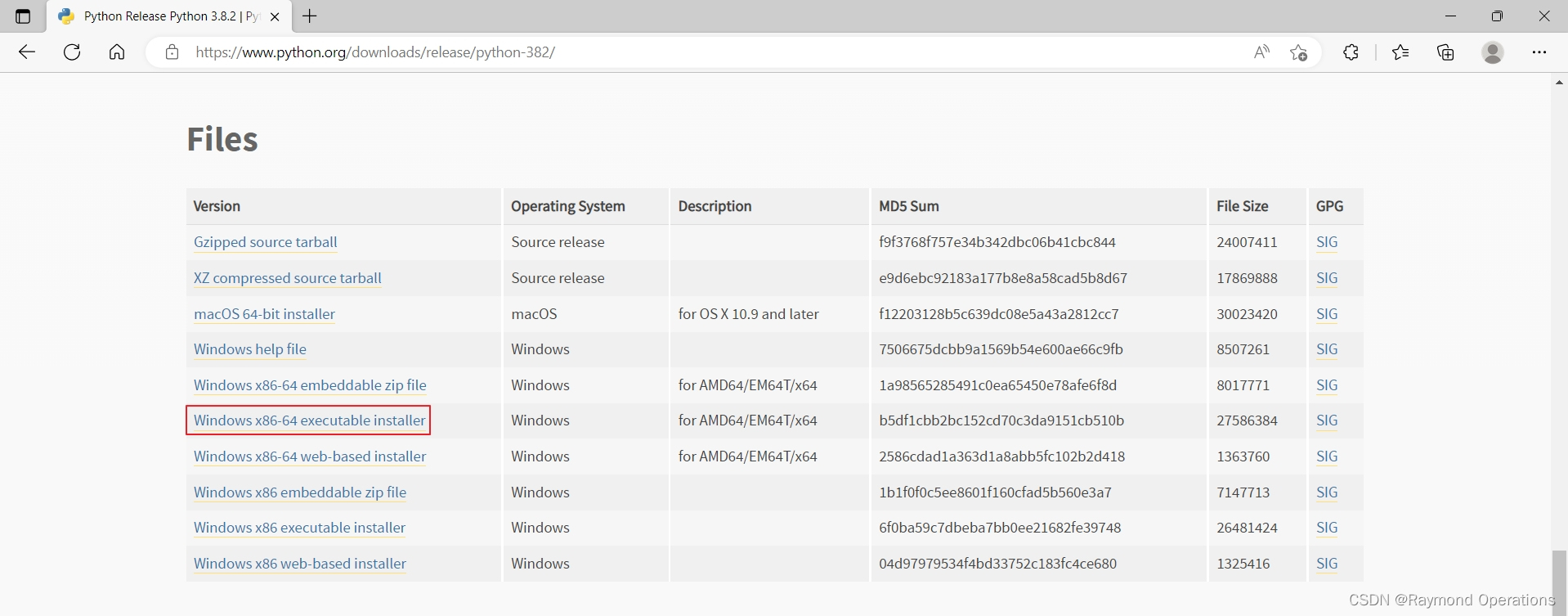Click the 'Files' heading
Screen dimensions: 1568x616
click(x=222, y=139)
